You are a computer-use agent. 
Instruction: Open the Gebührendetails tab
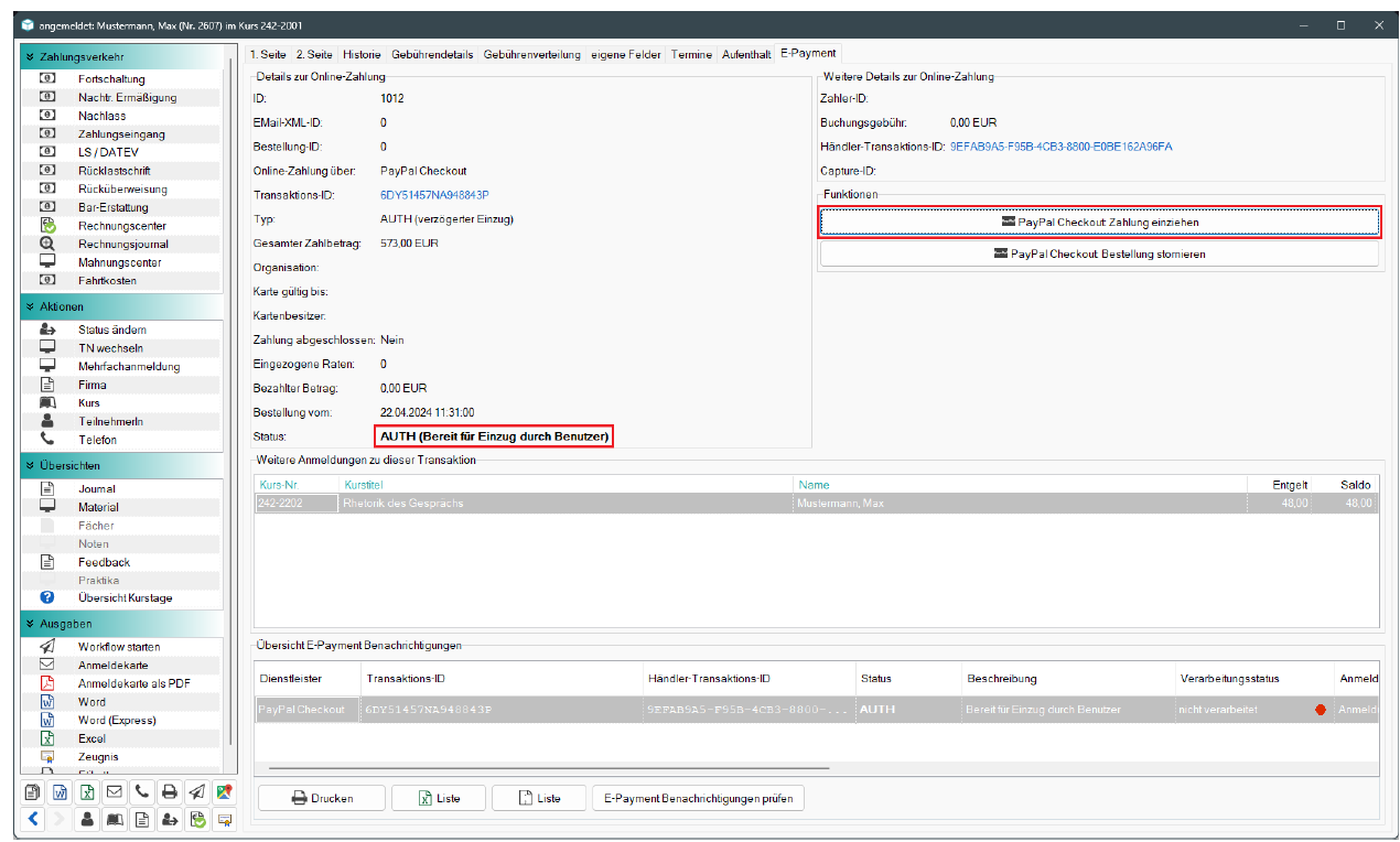pyautogui.click(x=434, y=54)
